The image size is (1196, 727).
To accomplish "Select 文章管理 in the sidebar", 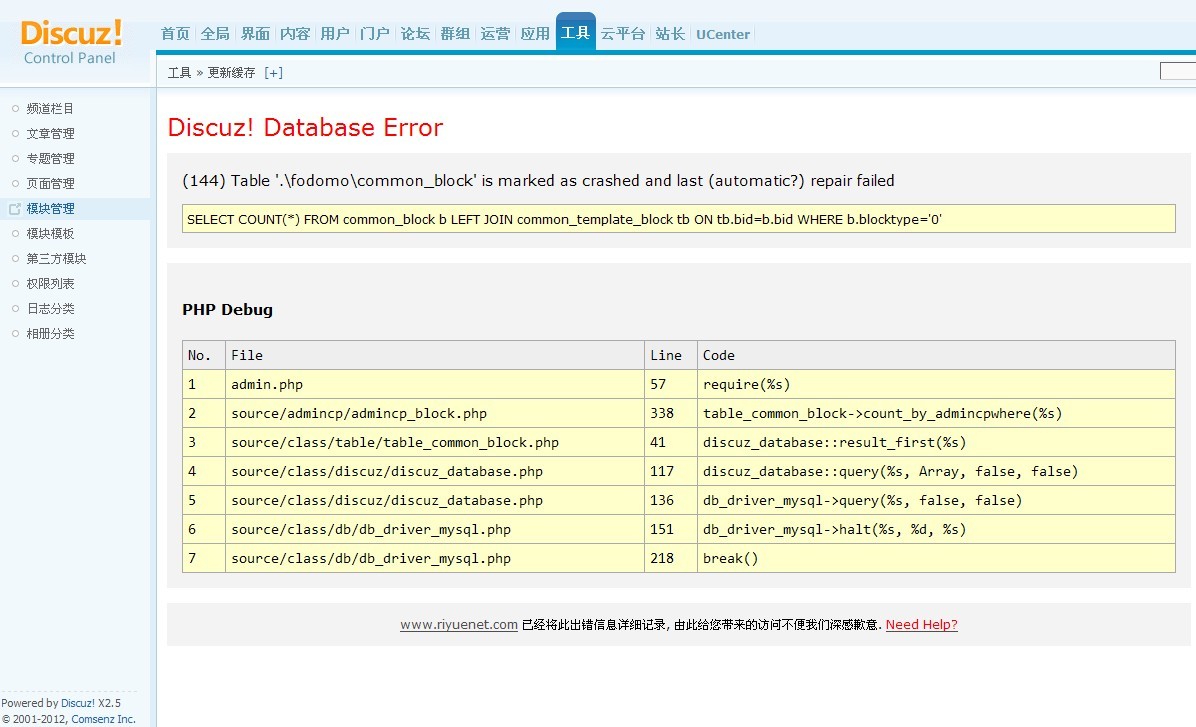I will point(50,133).
